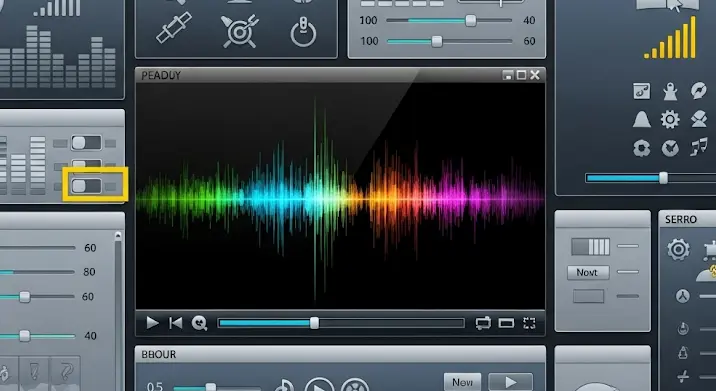Click the SERRO panel title text

tap(680, 220)
